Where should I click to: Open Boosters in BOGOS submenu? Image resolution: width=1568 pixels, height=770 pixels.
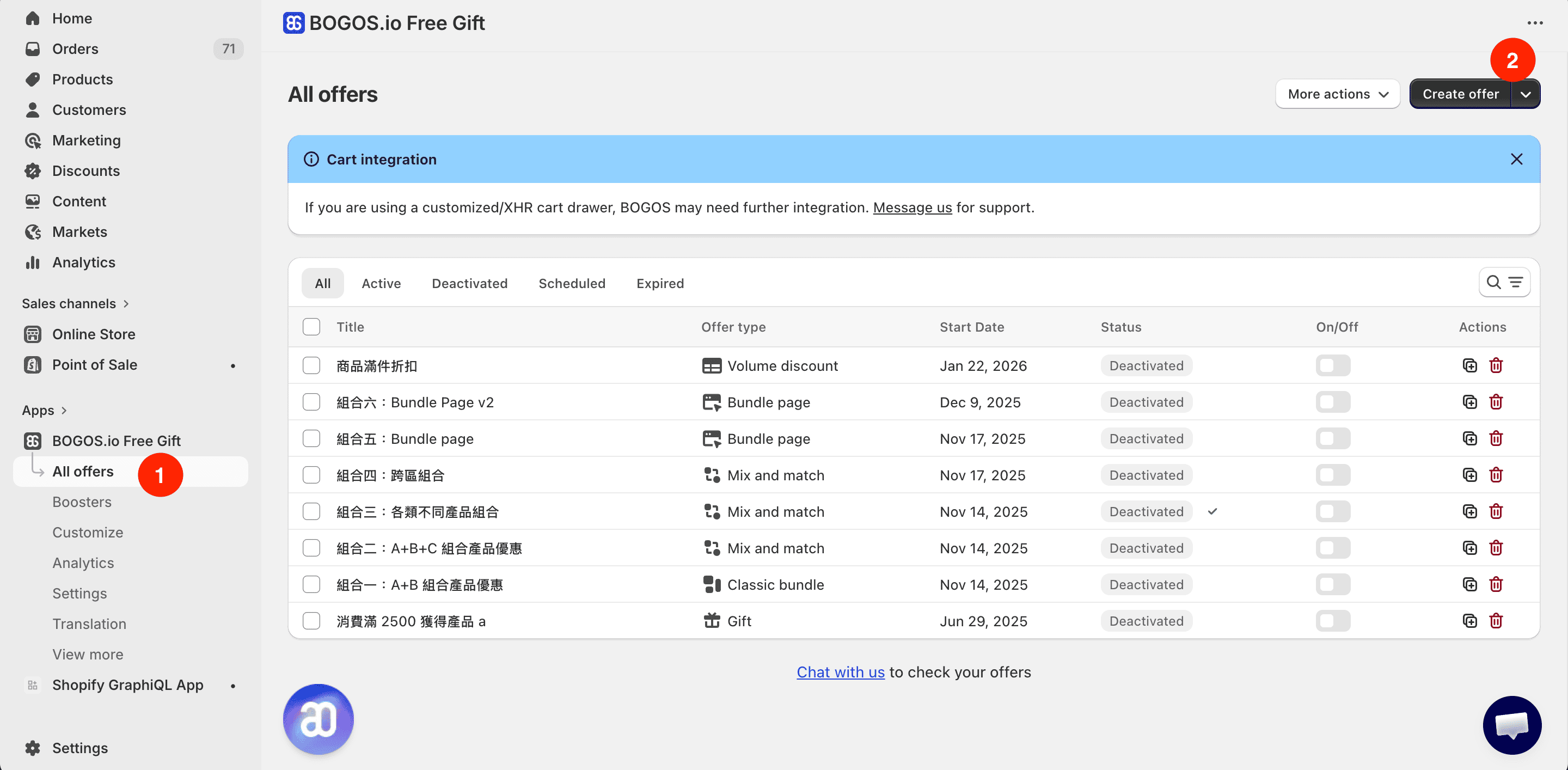82,502
